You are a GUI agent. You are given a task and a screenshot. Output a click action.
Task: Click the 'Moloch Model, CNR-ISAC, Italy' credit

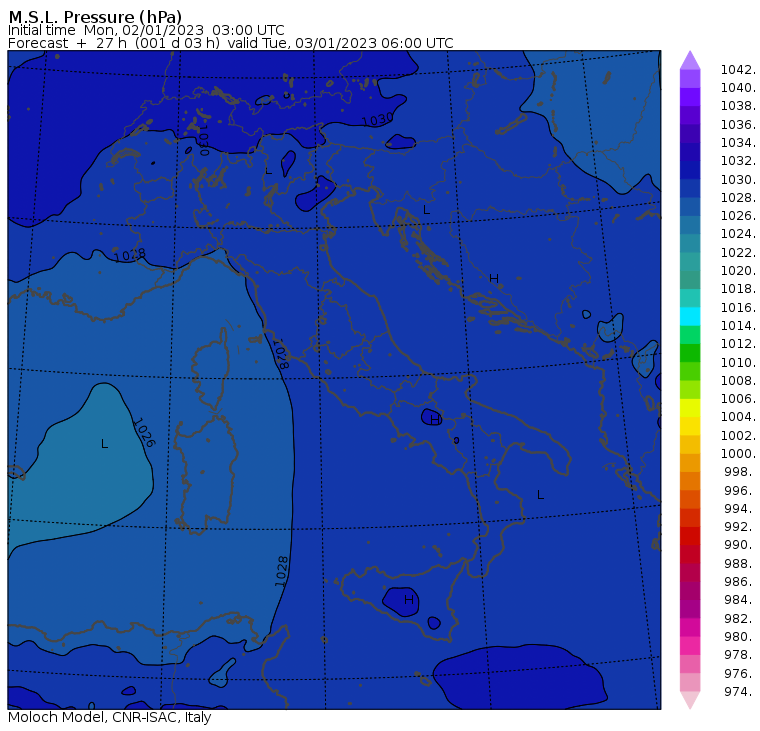click(x=110, y=717)
